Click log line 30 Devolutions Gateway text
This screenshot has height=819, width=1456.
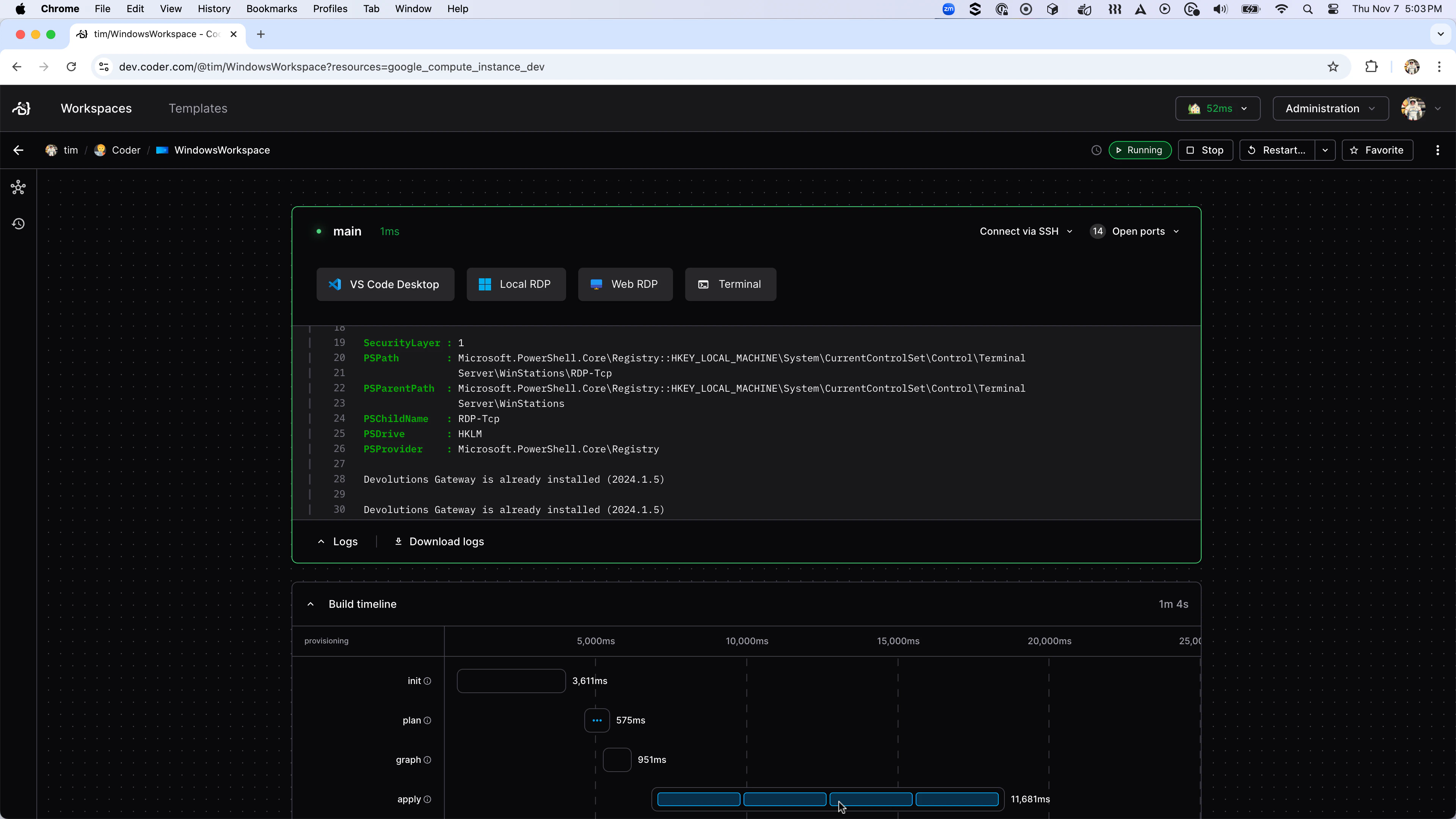514,510
